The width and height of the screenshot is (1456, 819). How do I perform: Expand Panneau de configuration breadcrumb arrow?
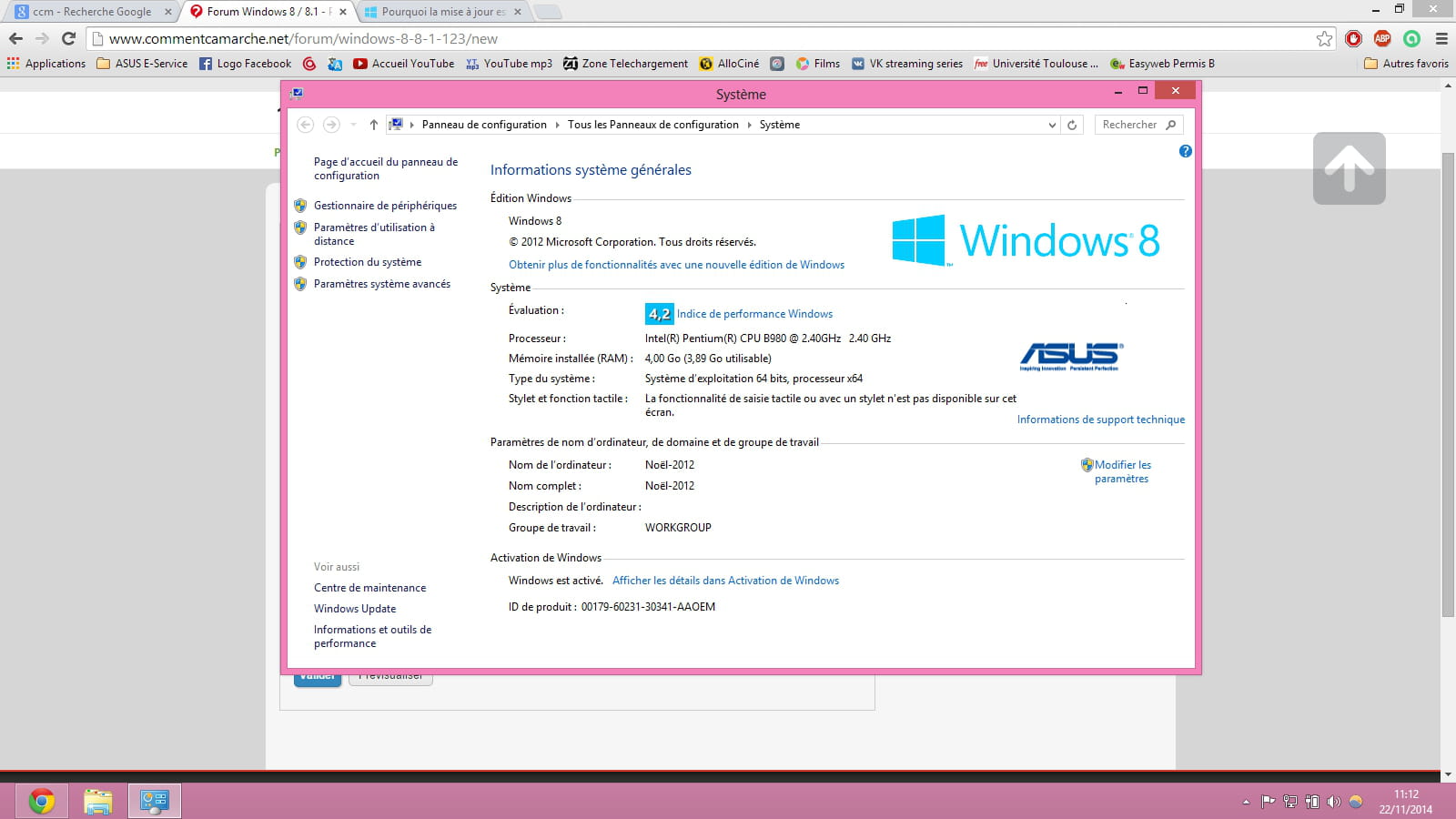pos(557,125)
